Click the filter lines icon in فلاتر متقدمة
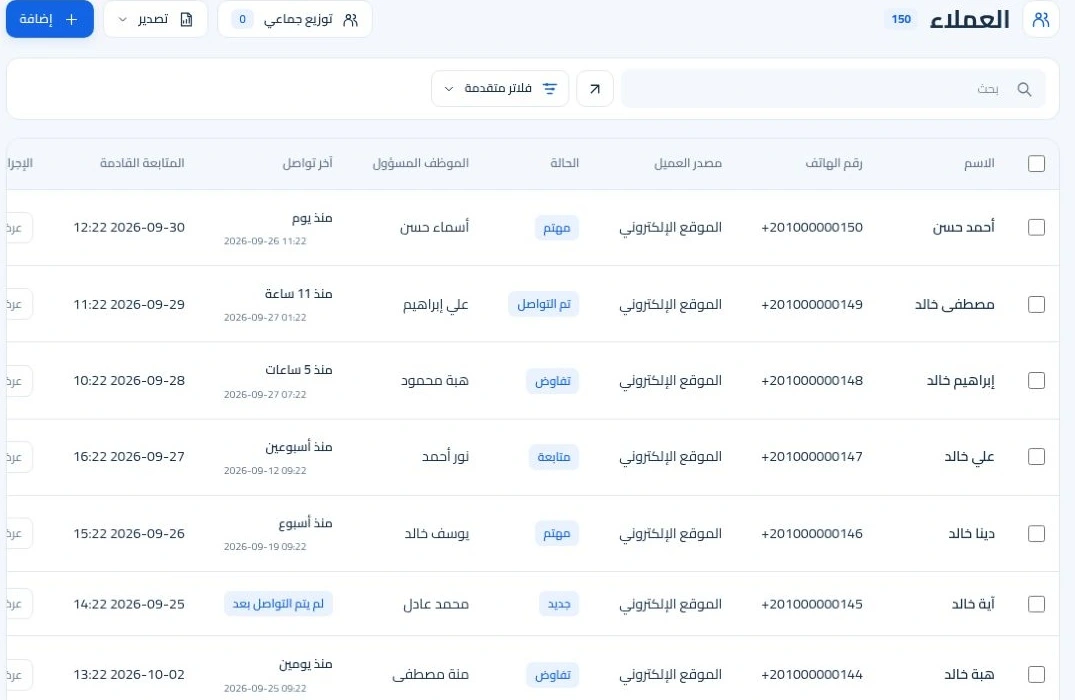 pos(550,88)
